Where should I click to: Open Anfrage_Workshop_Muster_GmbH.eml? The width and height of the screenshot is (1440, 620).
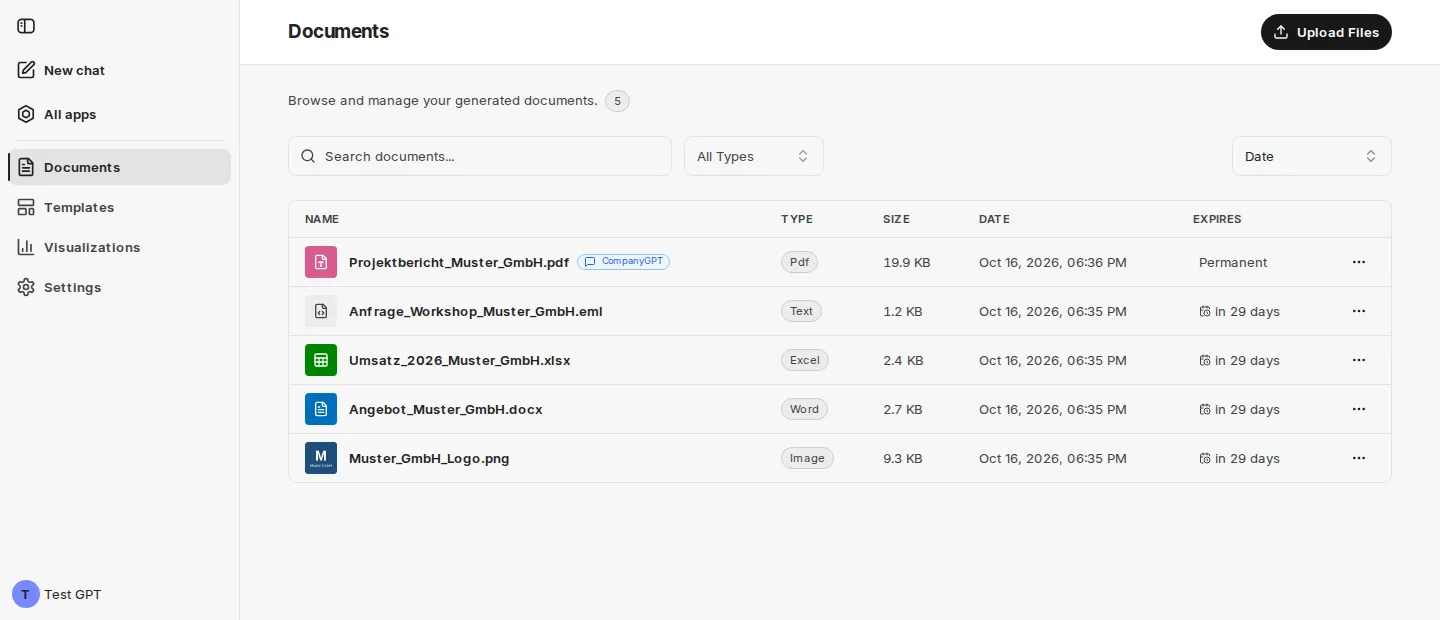click(476, 311)
